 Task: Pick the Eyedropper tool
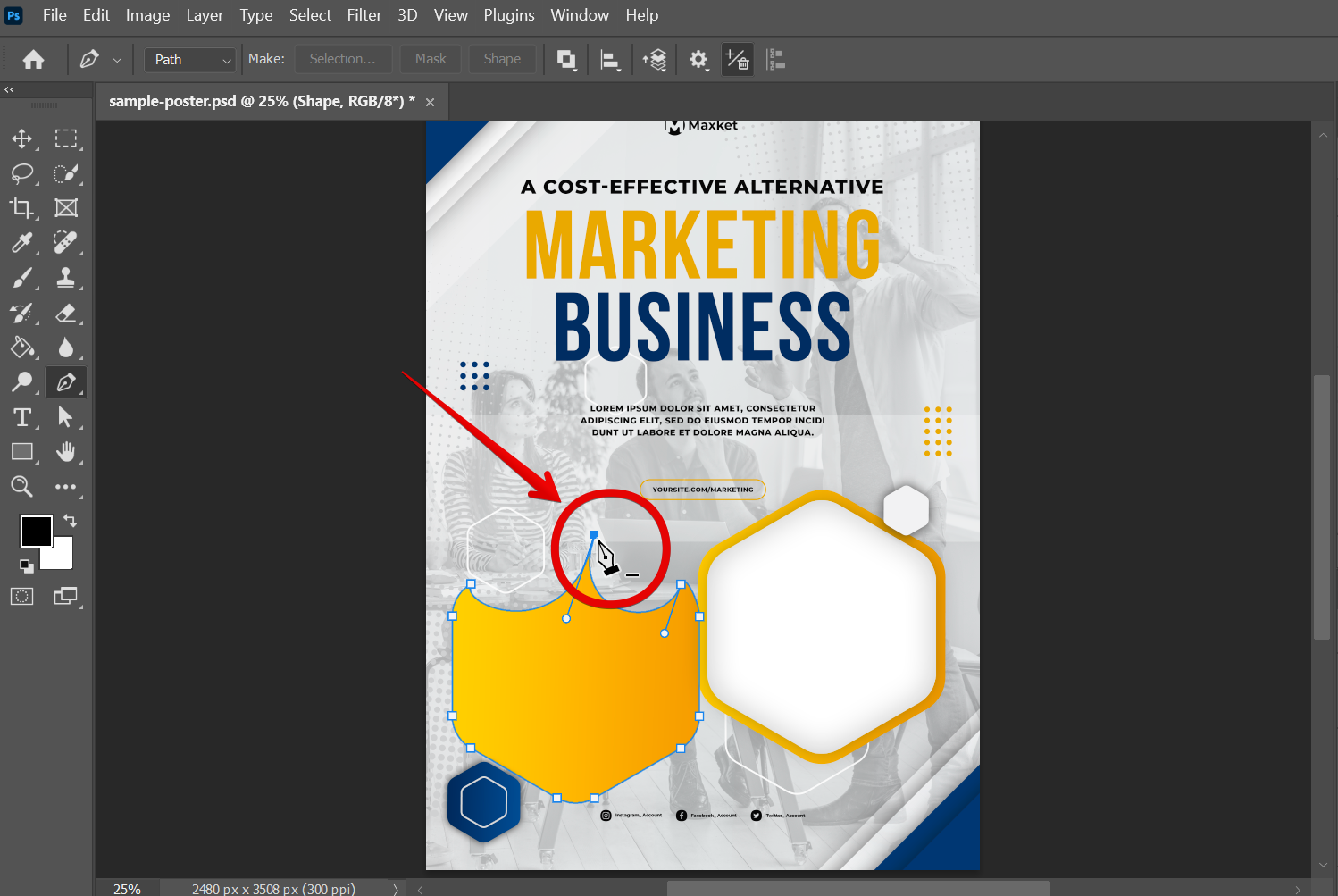click(21, 242)
